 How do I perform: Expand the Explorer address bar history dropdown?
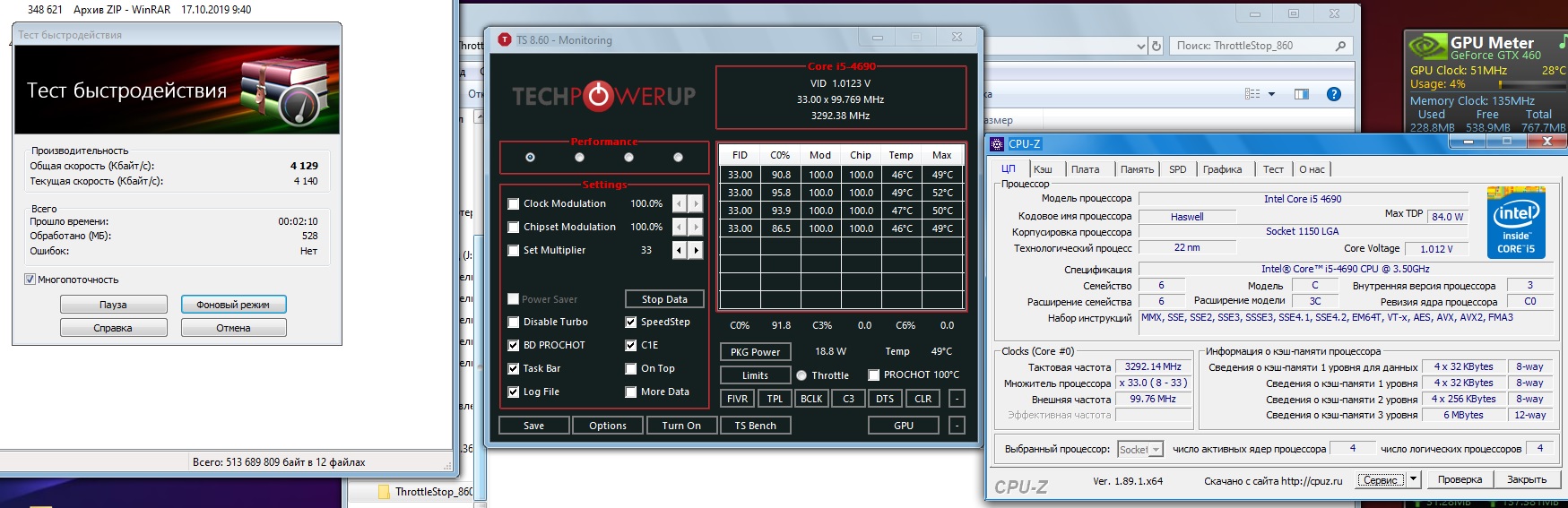click(x=1140, y=46)
